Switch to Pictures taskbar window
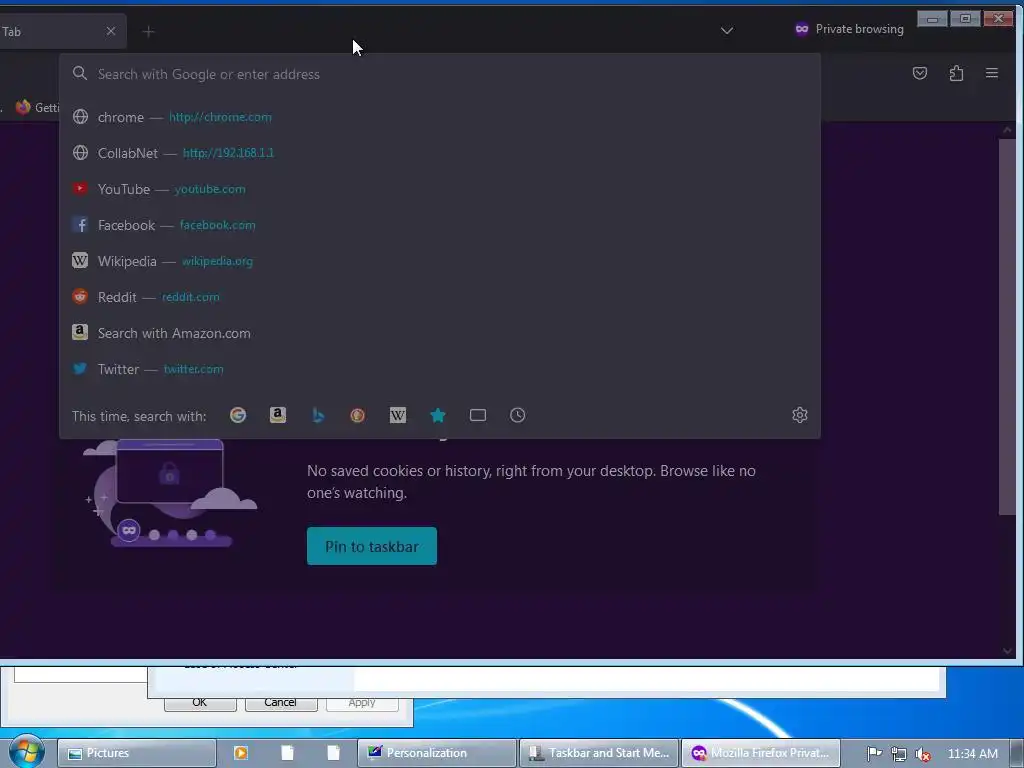1024x768 pixels. pyautogui.click(x=137, y=753)
